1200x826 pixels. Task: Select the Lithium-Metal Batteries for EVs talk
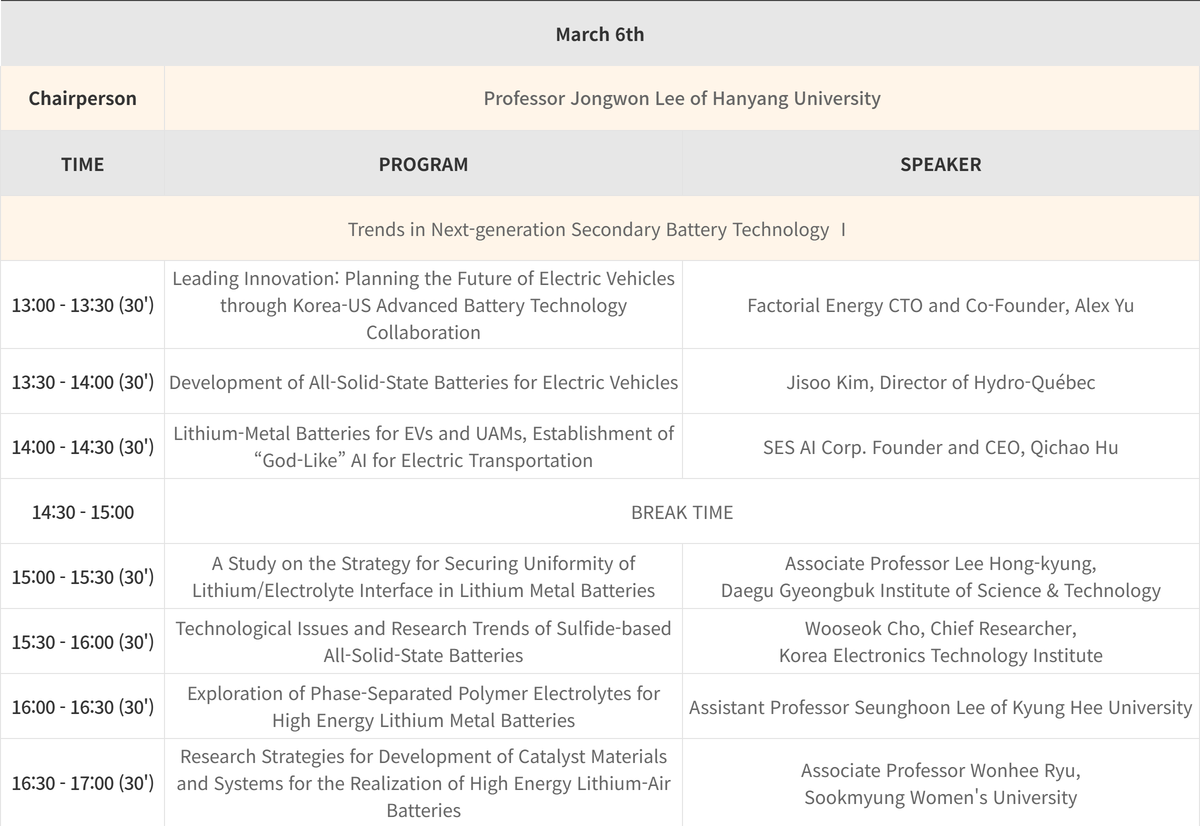tap(423, 447)
